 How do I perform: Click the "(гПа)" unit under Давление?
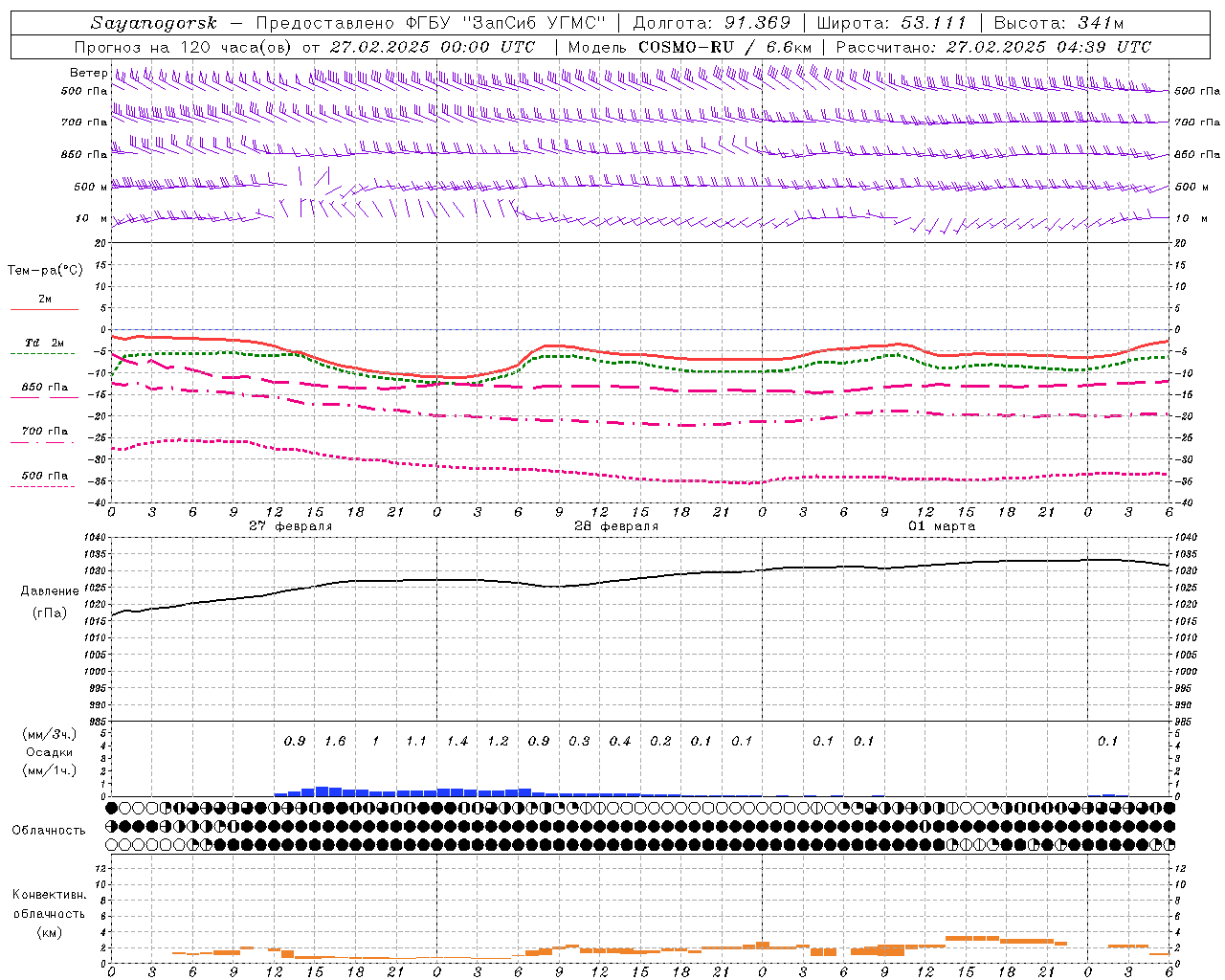click(x=50, y=612)
